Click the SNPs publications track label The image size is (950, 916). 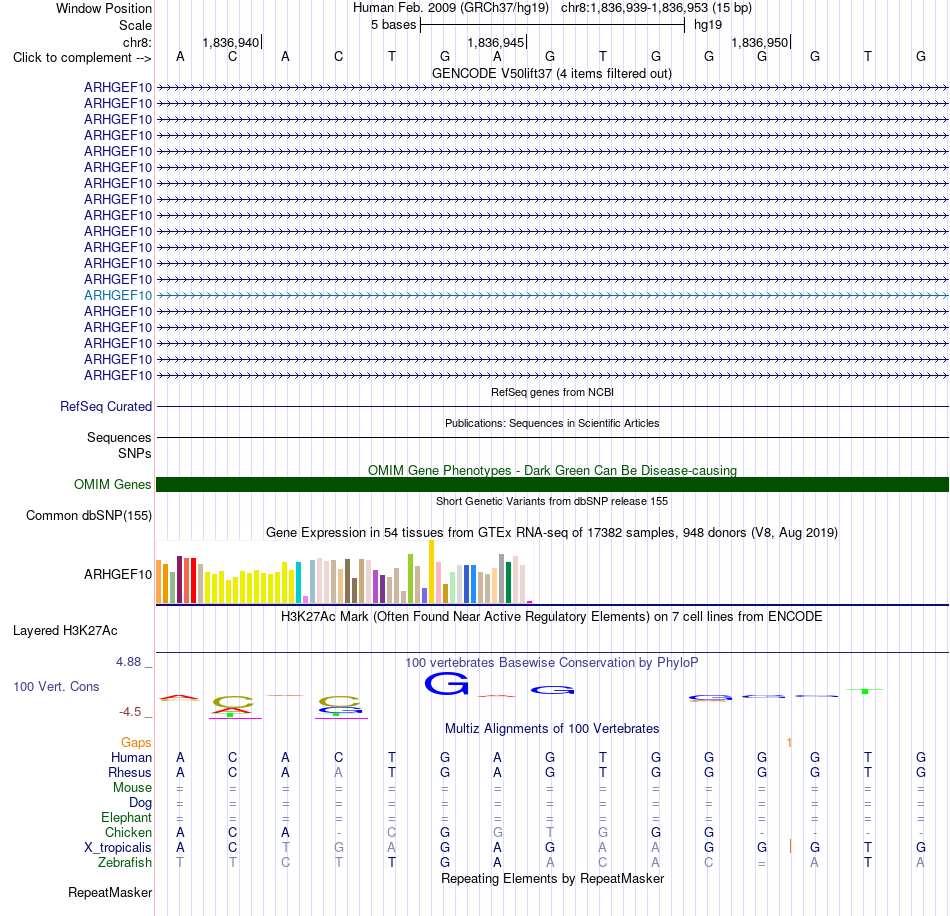(x=135, y=453)
